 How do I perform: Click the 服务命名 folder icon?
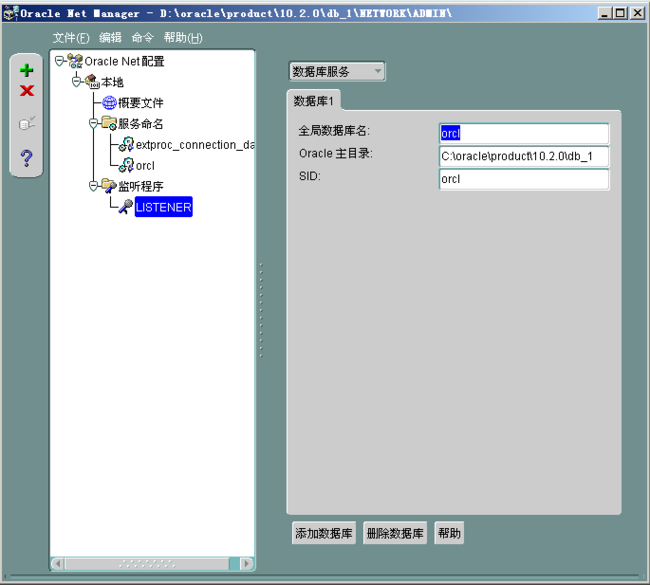109,123
